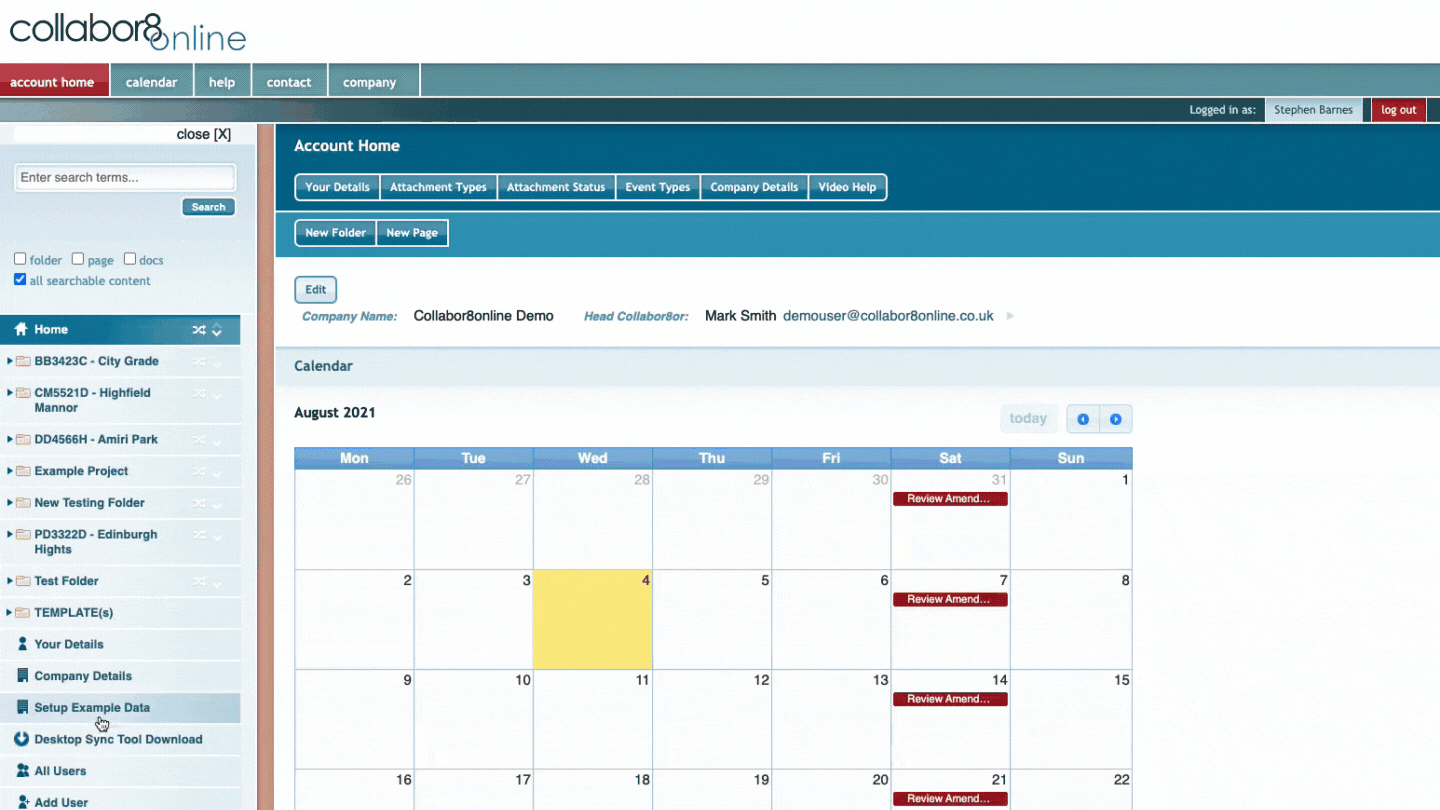Open dropdown chevron on CM5521D - Highfield Mannor row

coord(217,395)
